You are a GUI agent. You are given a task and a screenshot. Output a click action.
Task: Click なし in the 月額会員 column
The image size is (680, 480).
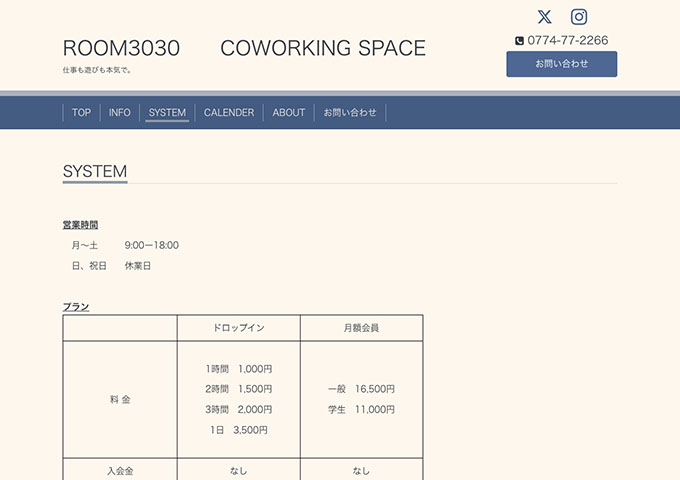pyautogui.click(x=361, y=471)
